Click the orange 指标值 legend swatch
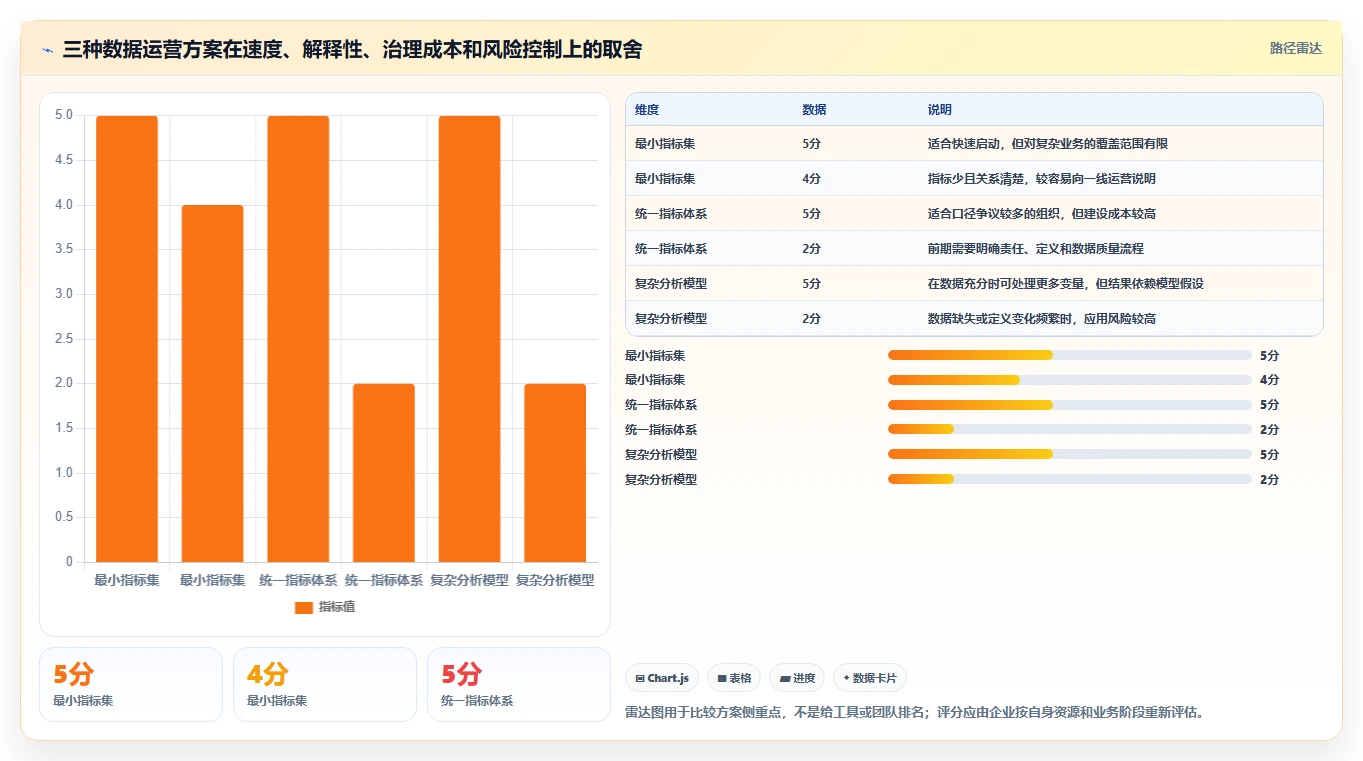 [x=304, y=607]
